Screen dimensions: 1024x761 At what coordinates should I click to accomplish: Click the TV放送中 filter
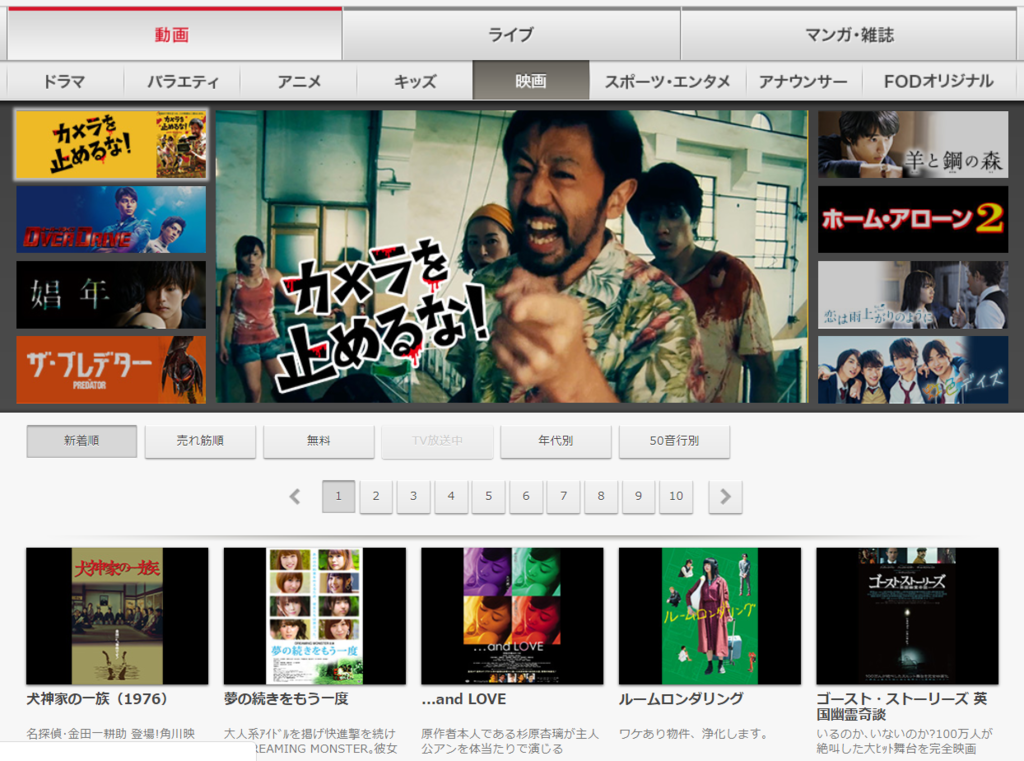[x=438, y=441]
